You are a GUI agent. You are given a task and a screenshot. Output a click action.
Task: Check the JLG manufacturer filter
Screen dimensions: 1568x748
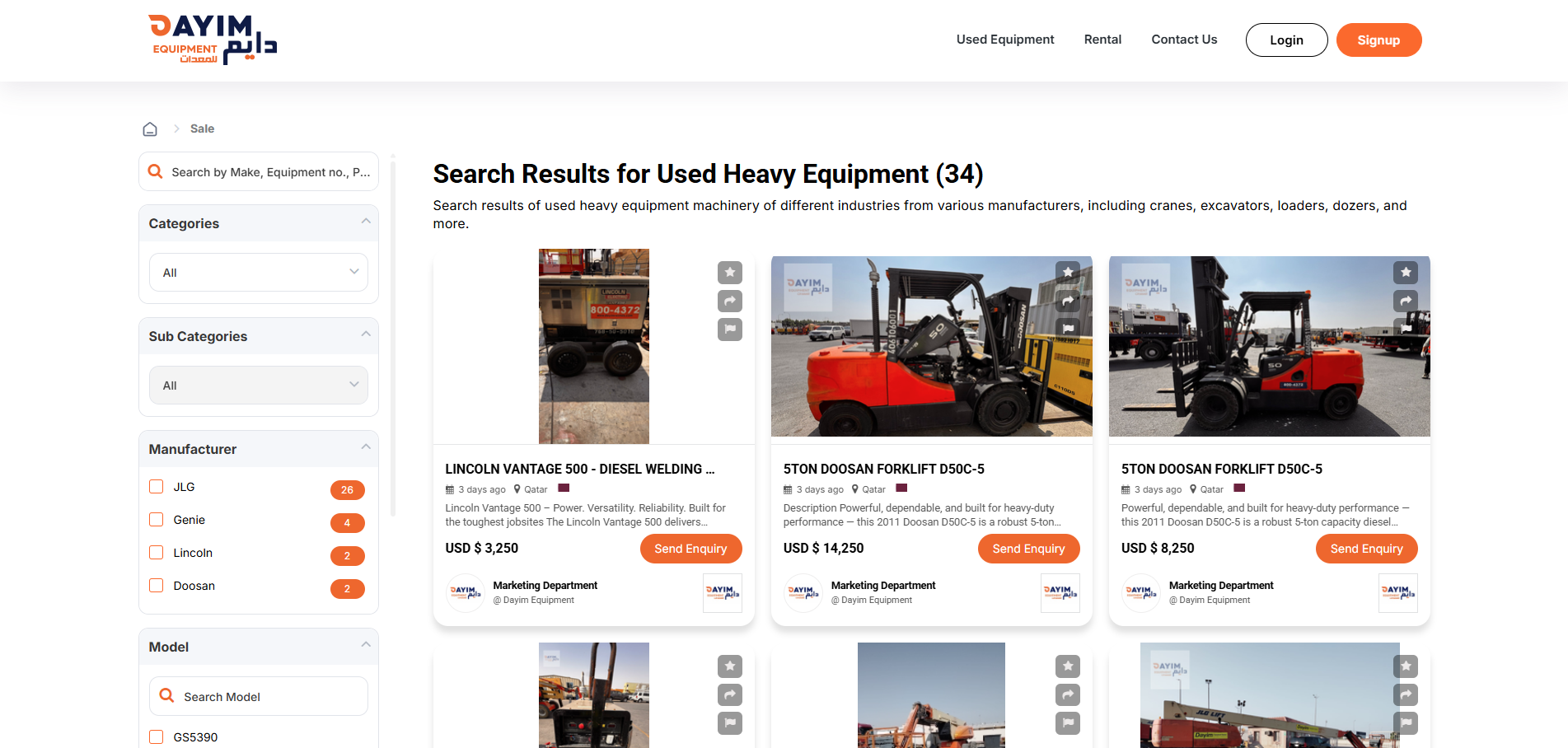tap(157, 487)
